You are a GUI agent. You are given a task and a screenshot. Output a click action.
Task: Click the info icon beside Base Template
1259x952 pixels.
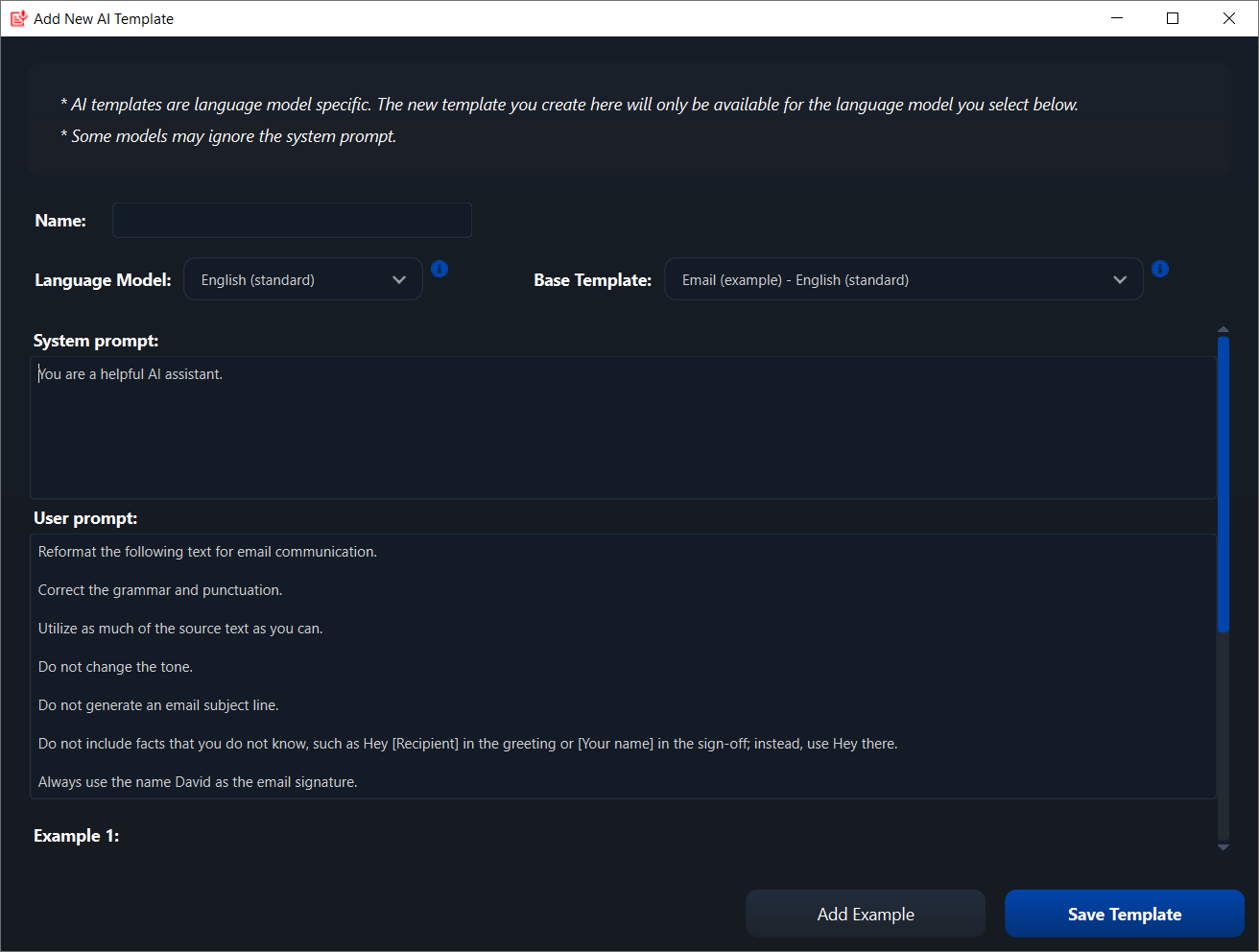click(1159, 269)
